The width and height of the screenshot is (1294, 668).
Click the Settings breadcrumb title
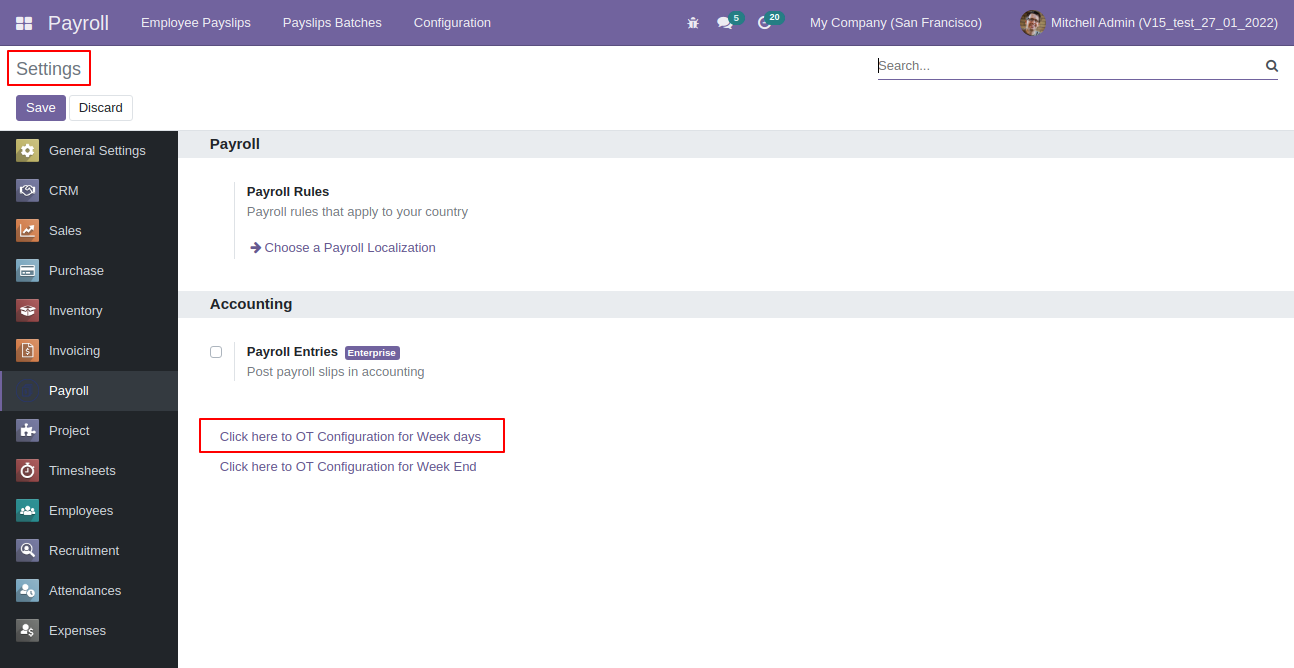(x=48, y=69)
